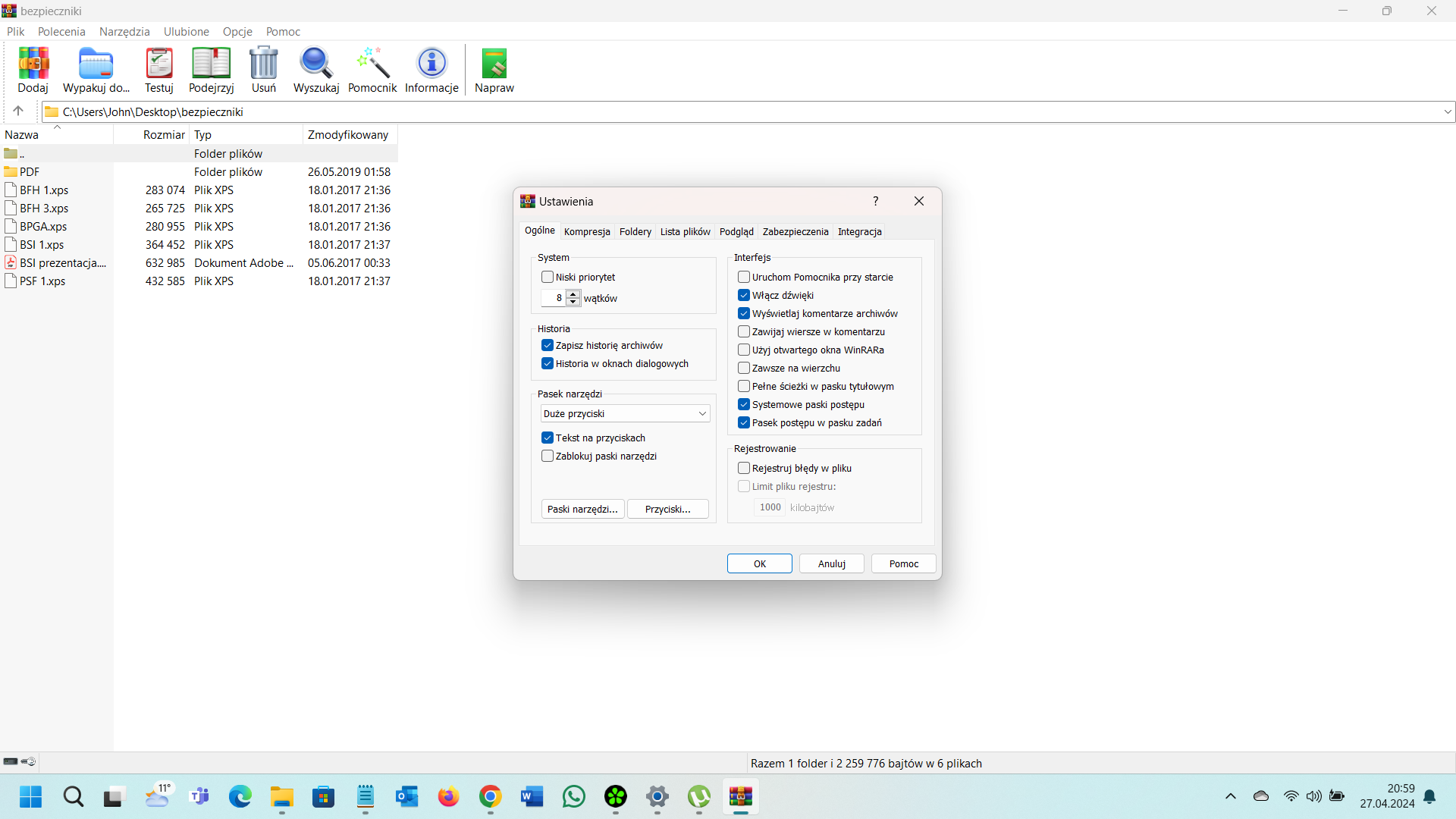Open the Duże przyciski dropdown
This screenshot has width=1456, height=819.
click(625, 413)
